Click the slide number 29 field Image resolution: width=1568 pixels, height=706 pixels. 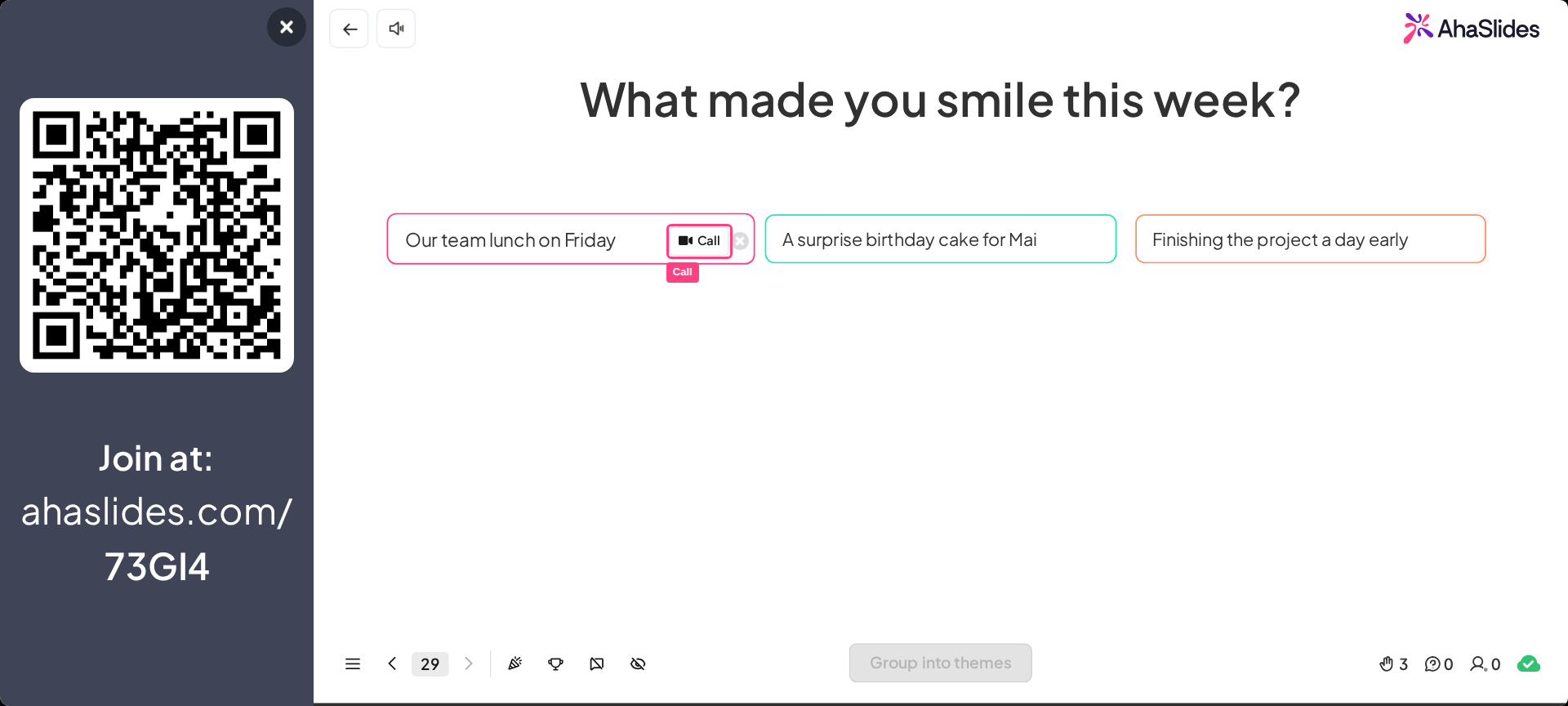coord(430,664)
